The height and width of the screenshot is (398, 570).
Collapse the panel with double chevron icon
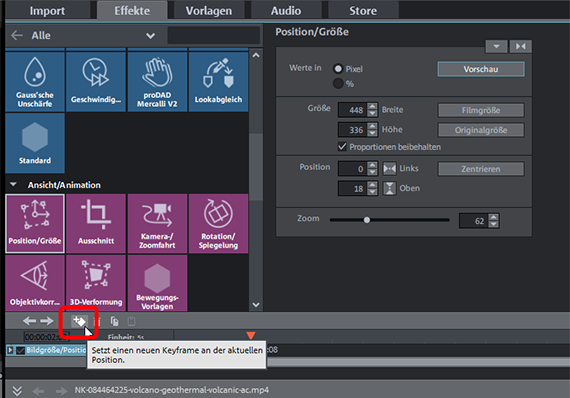click(x=17, y=391)
